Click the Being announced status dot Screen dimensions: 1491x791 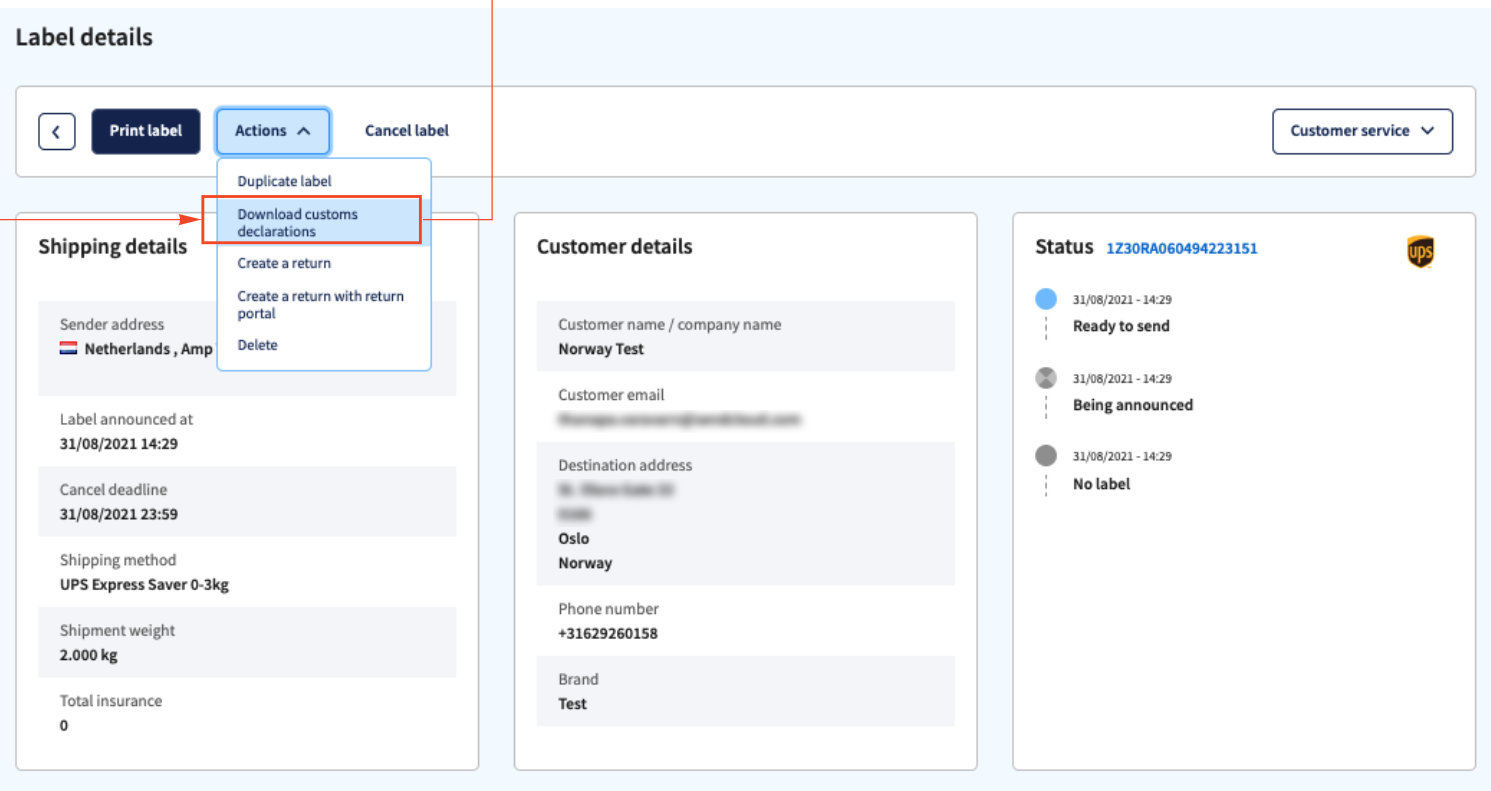(x=1046, y=378)
